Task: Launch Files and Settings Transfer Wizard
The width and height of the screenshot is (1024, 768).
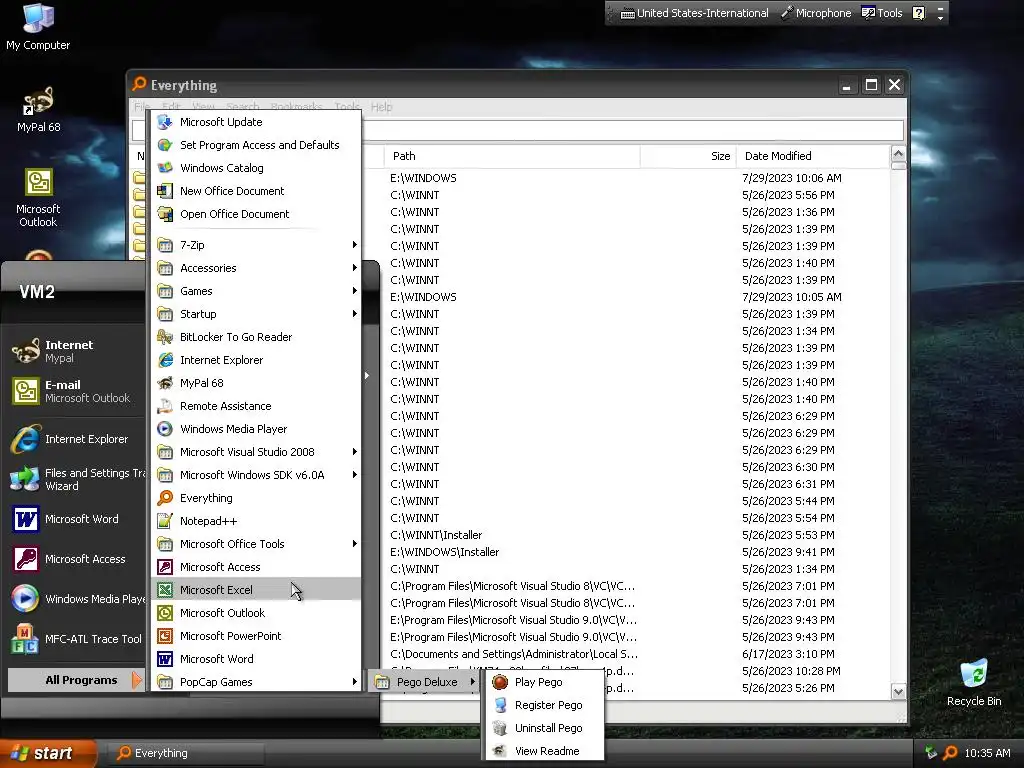Action: (x=75, y=479)
